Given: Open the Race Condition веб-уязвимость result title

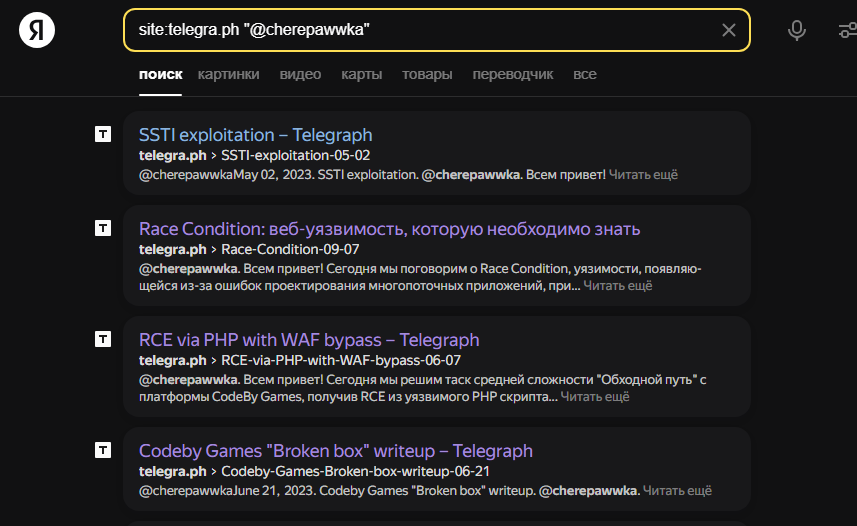Looking at the screenshot, I should point(389,229).
